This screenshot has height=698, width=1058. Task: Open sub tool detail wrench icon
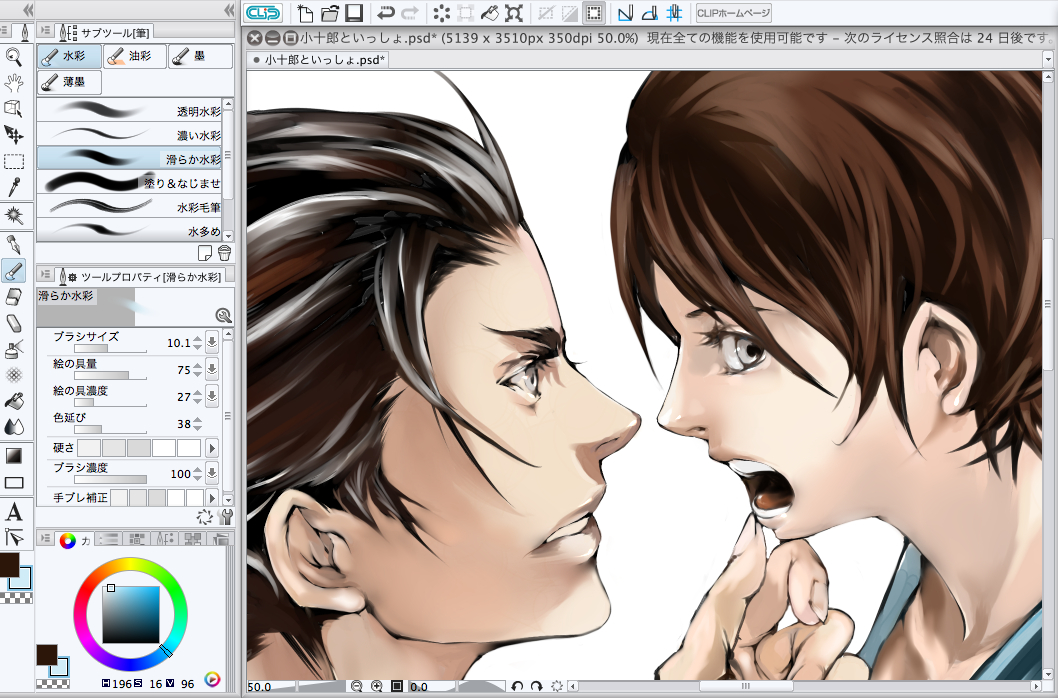pyautogui.click(x=227, y=518)
